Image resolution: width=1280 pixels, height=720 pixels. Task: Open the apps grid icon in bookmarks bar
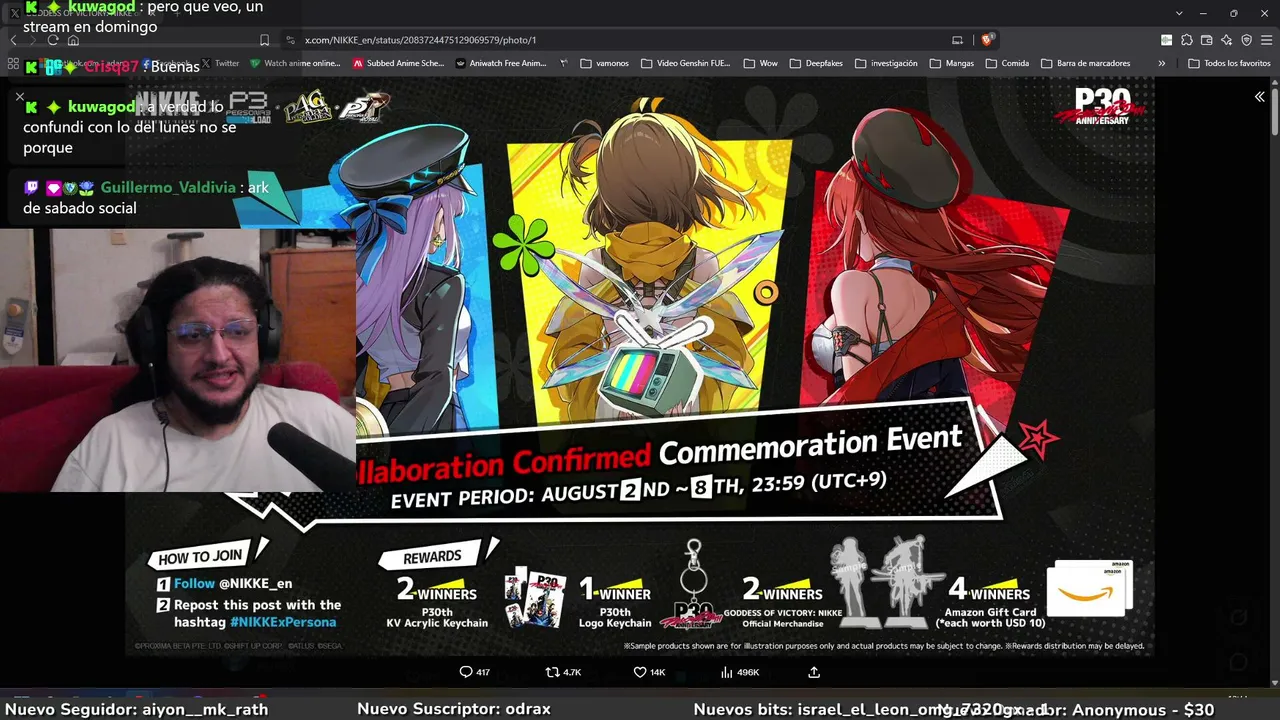click(x=14, y=64)
